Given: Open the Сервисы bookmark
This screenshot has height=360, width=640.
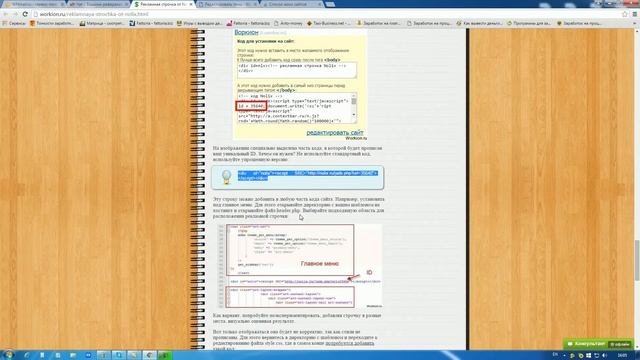Looking at the screenshot, I should pyautogui.click(x=14, y=23).
